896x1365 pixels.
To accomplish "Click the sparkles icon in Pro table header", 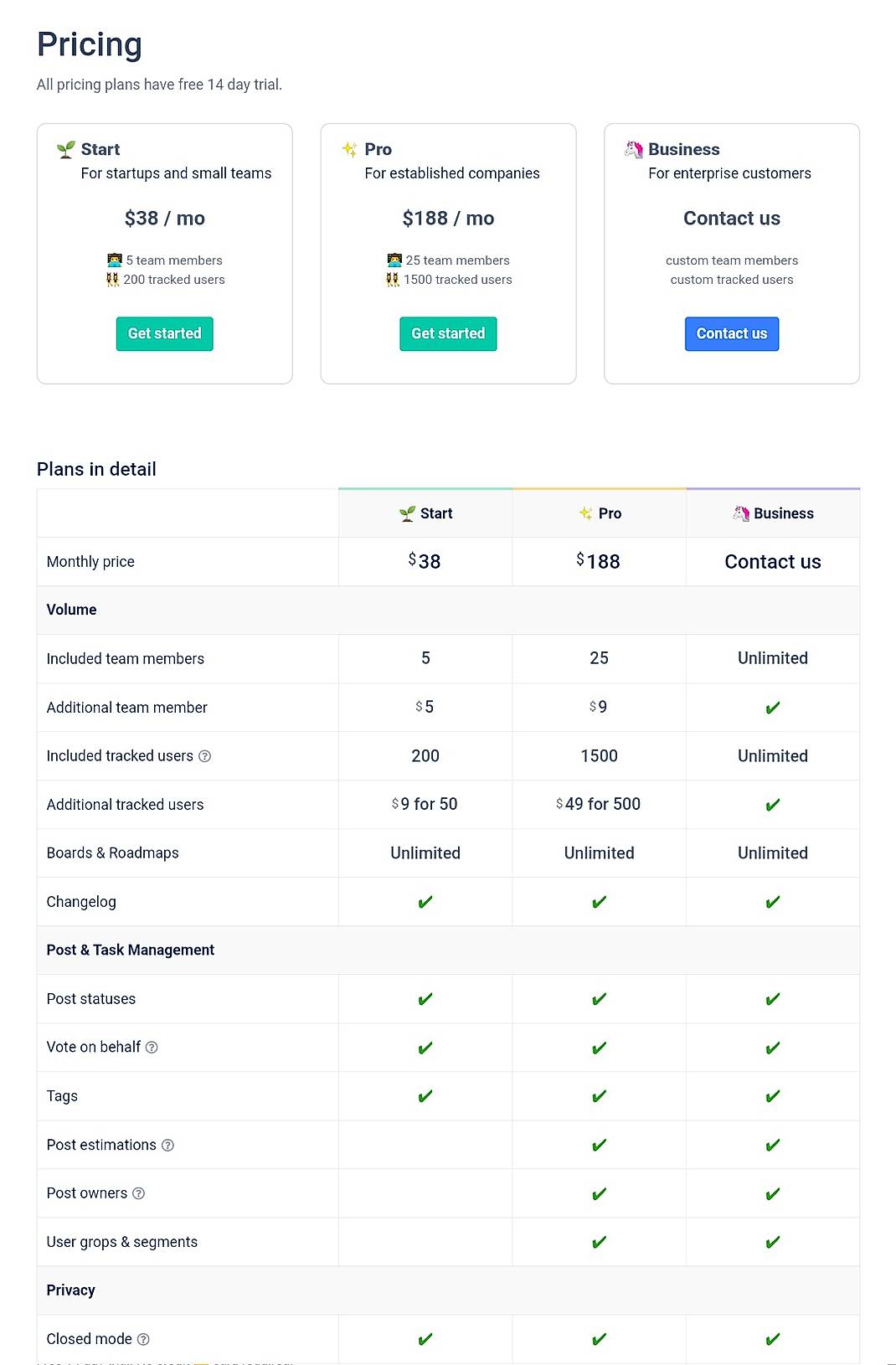I will pos(586,513).
